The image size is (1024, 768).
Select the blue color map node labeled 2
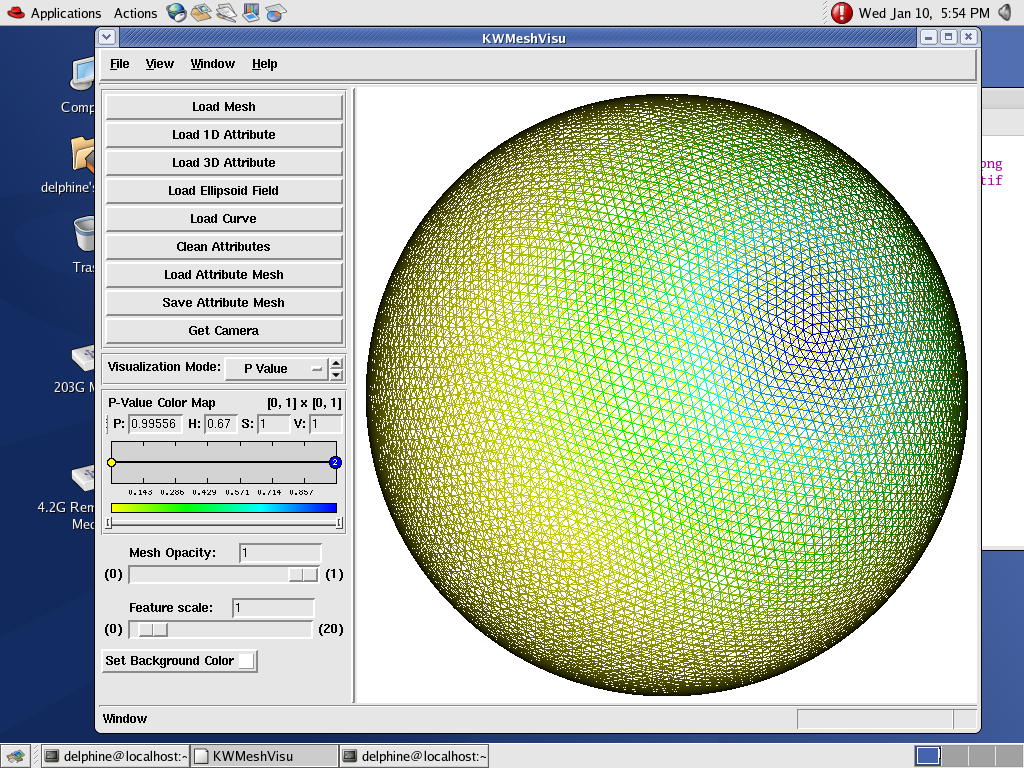[x=335, y=462]
